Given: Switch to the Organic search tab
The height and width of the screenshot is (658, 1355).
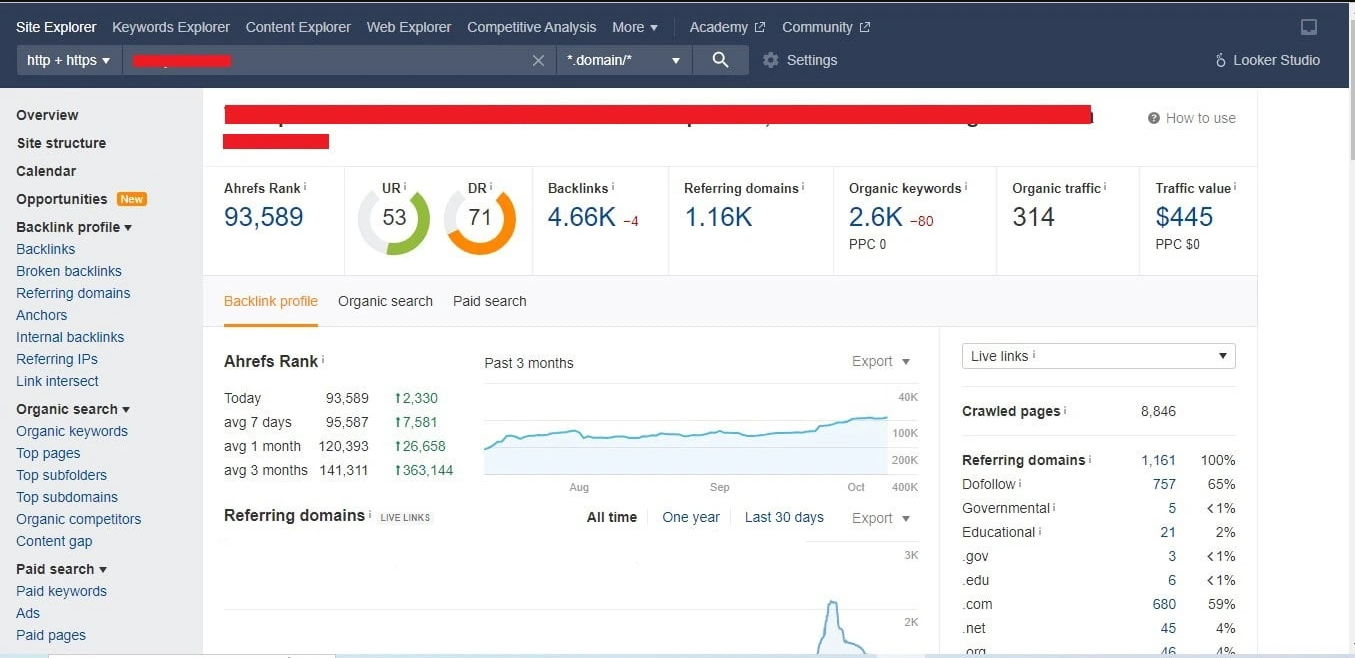Looking at the screenshot, I should click(385, 301).
